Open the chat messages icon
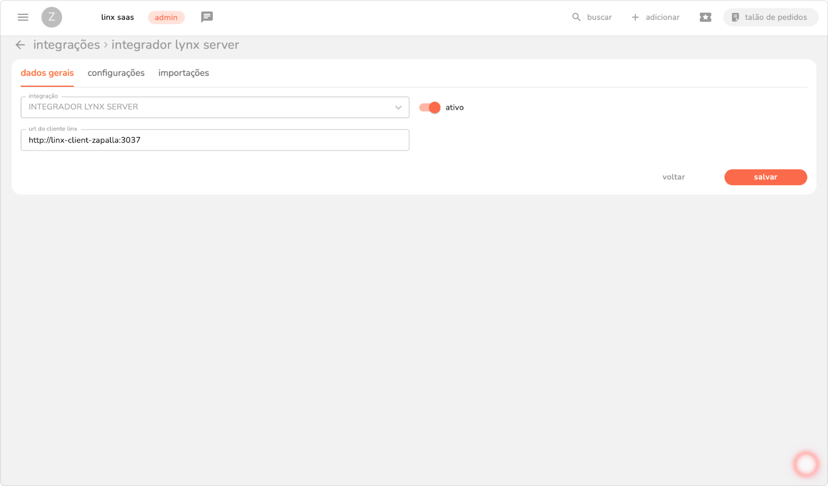Viewport: 828px width, 486px height. pyautogui.click(x=207, y=17)
